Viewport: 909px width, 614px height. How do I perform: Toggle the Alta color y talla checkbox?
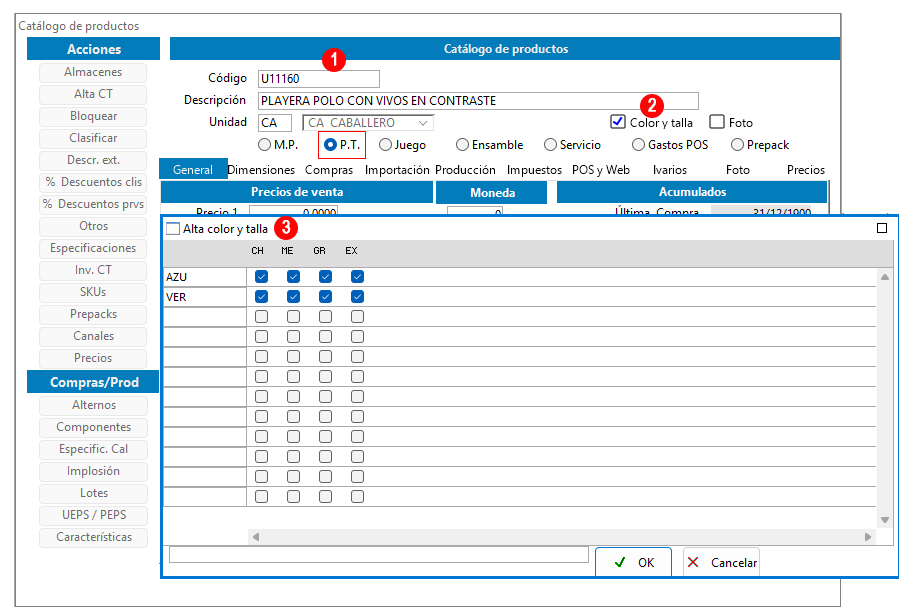pyautogui.click(x=173, y=228)
